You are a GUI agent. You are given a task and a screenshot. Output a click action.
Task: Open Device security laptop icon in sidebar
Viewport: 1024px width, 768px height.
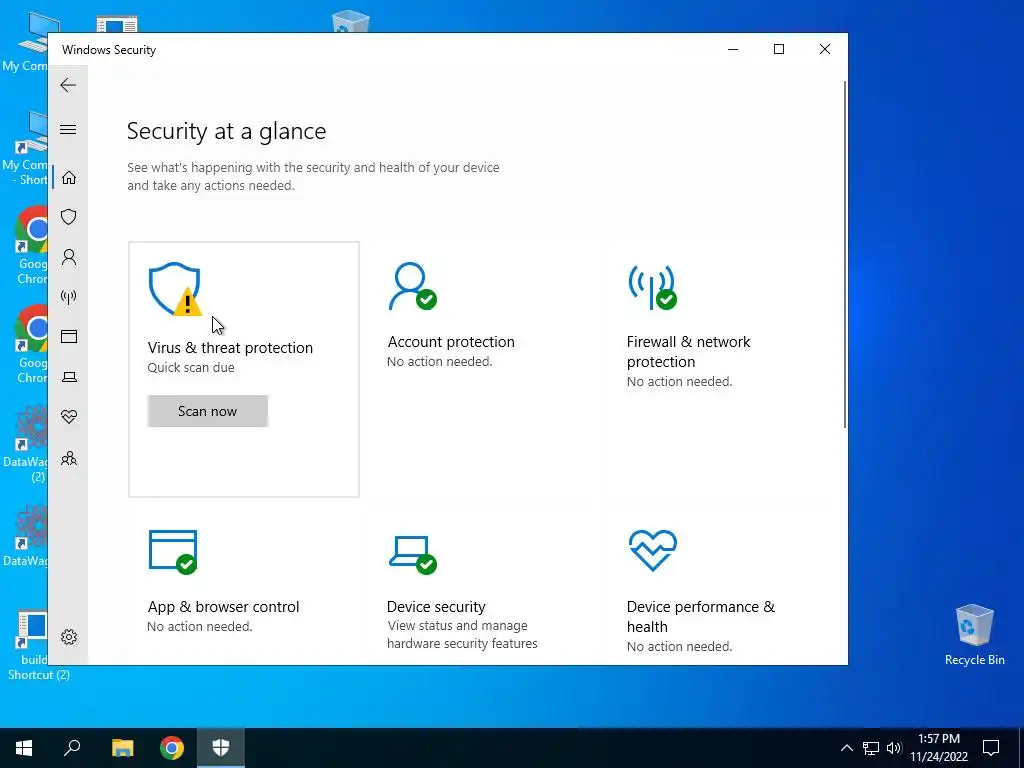click(x=69, y=377)
